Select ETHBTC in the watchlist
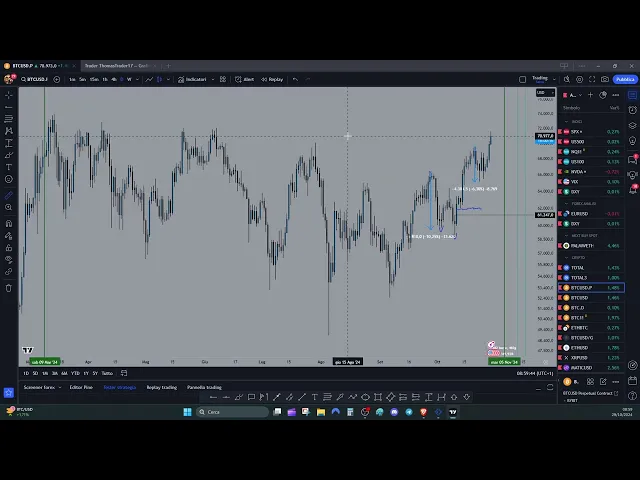 591,328
